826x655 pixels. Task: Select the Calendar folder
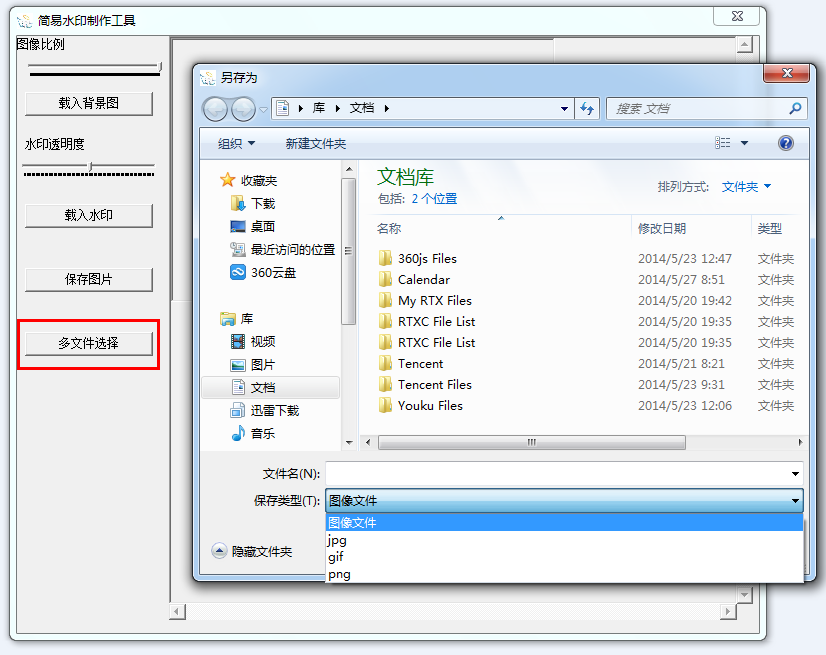[424, 280]
